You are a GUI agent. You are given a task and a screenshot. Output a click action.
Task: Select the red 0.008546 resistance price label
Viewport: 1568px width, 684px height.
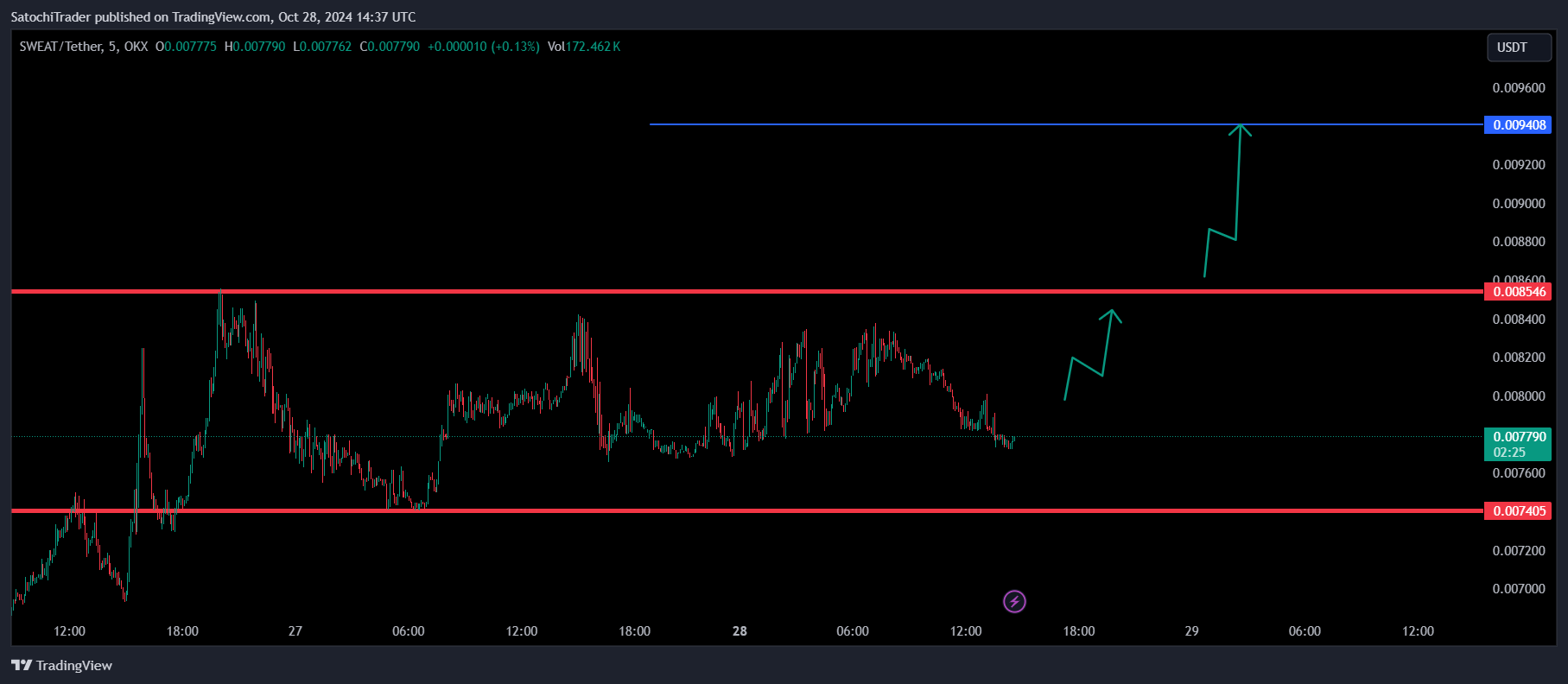1518,292
